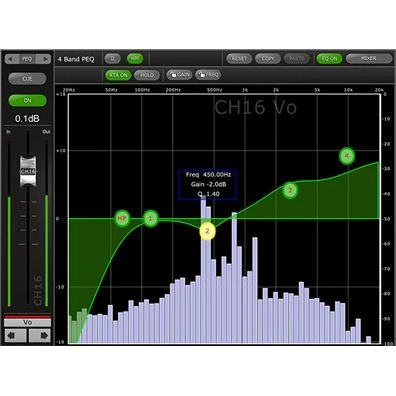Go to next channel with right arrow

coord(40,335)
